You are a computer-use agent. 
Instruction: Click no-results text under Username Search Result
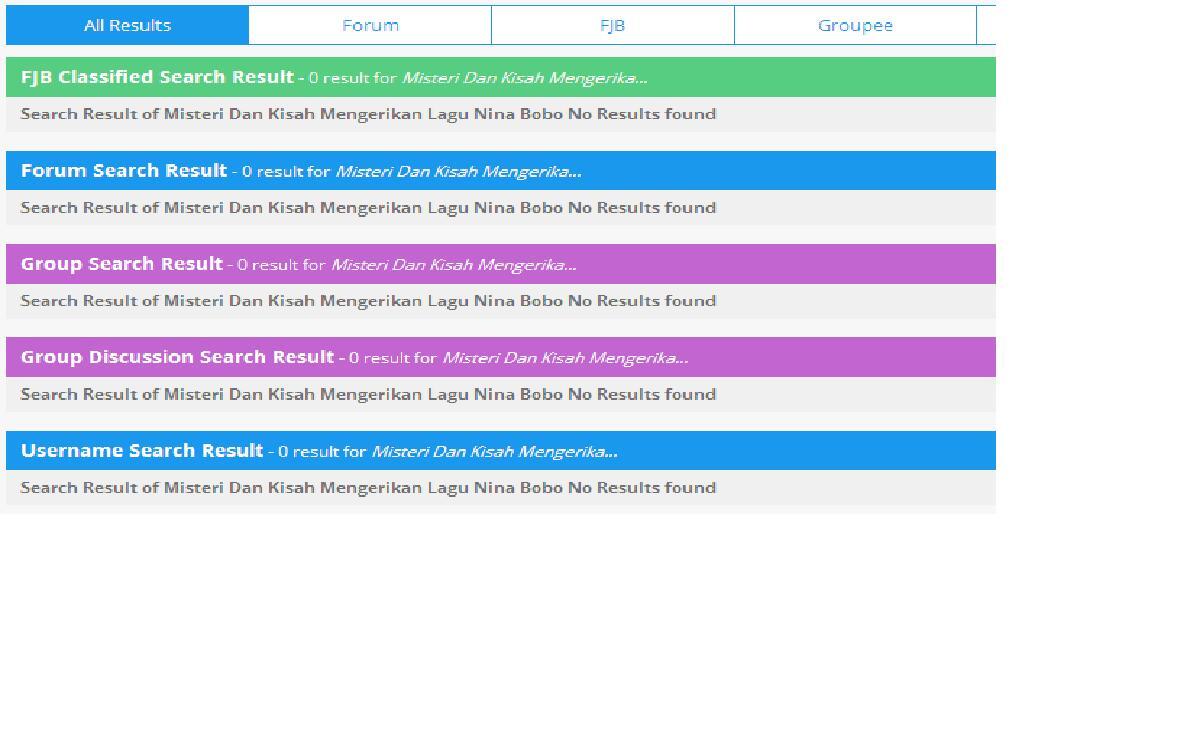click(x=368, y=487)
